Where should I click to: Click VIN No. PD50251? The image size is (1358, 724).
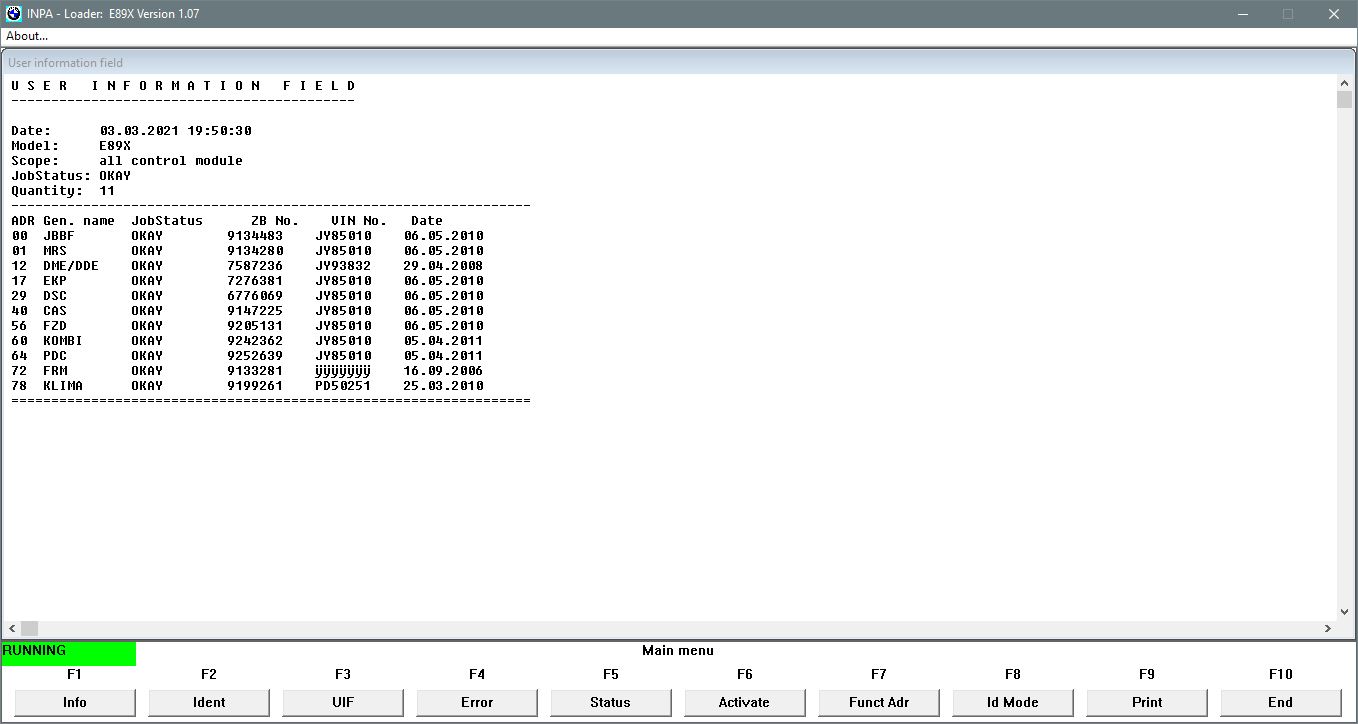[343, 386]
